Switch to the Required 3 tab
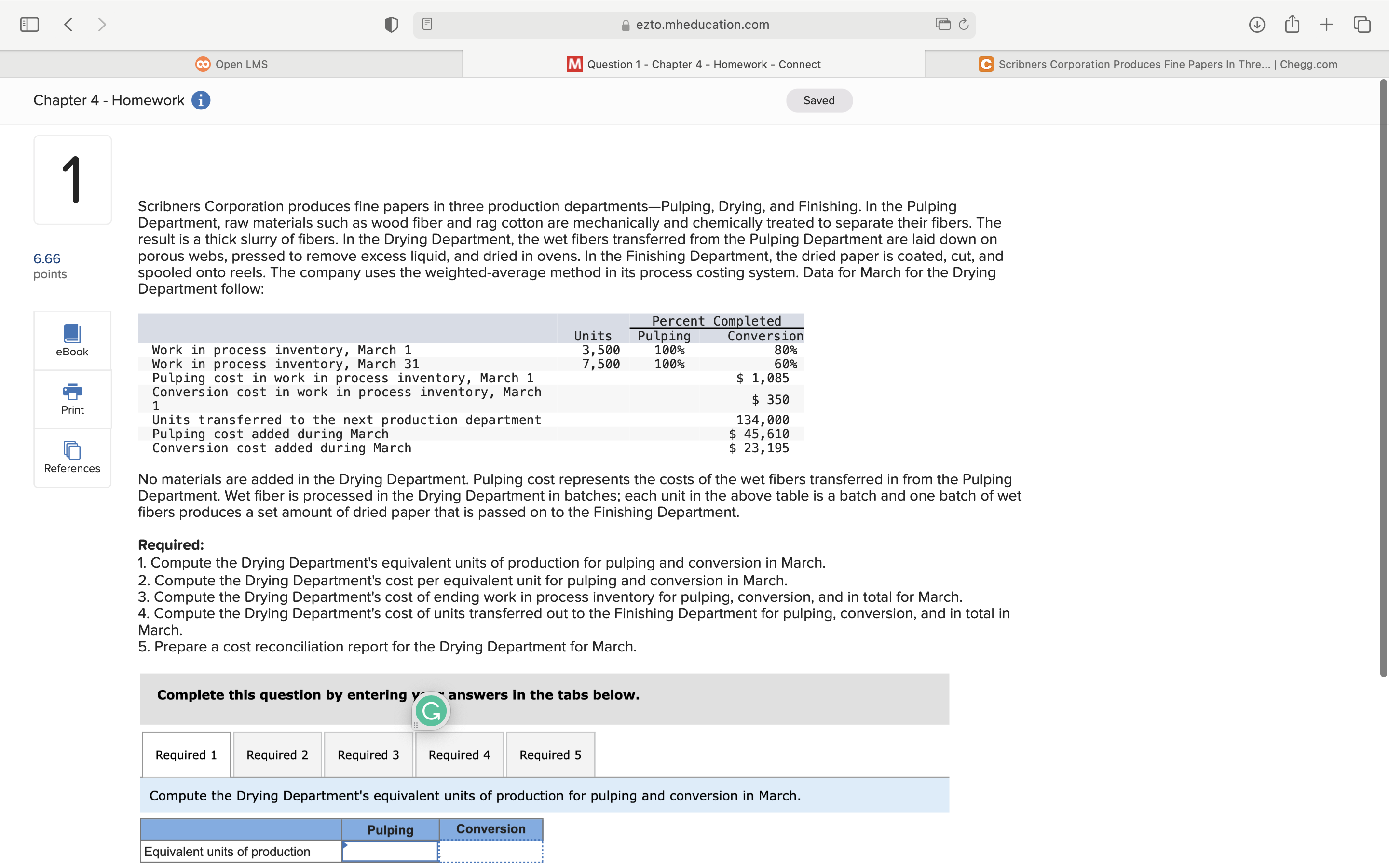Screen dimensions: 1389x868 [368, 755]
